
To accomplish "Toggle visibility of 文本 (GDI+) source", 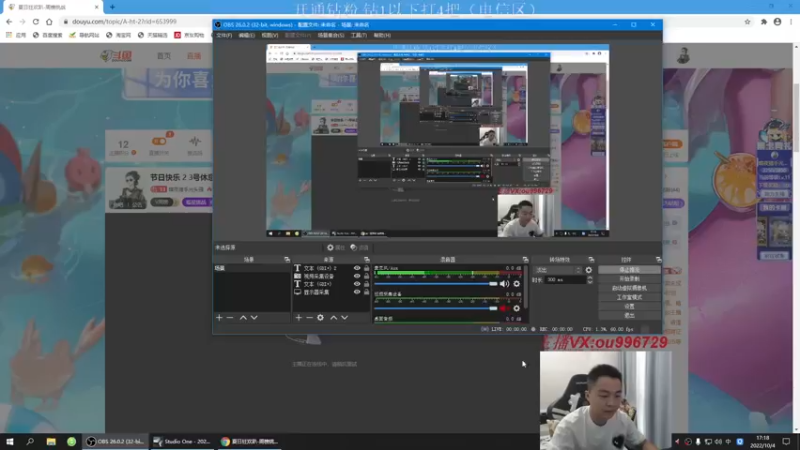I will [357, 284].
